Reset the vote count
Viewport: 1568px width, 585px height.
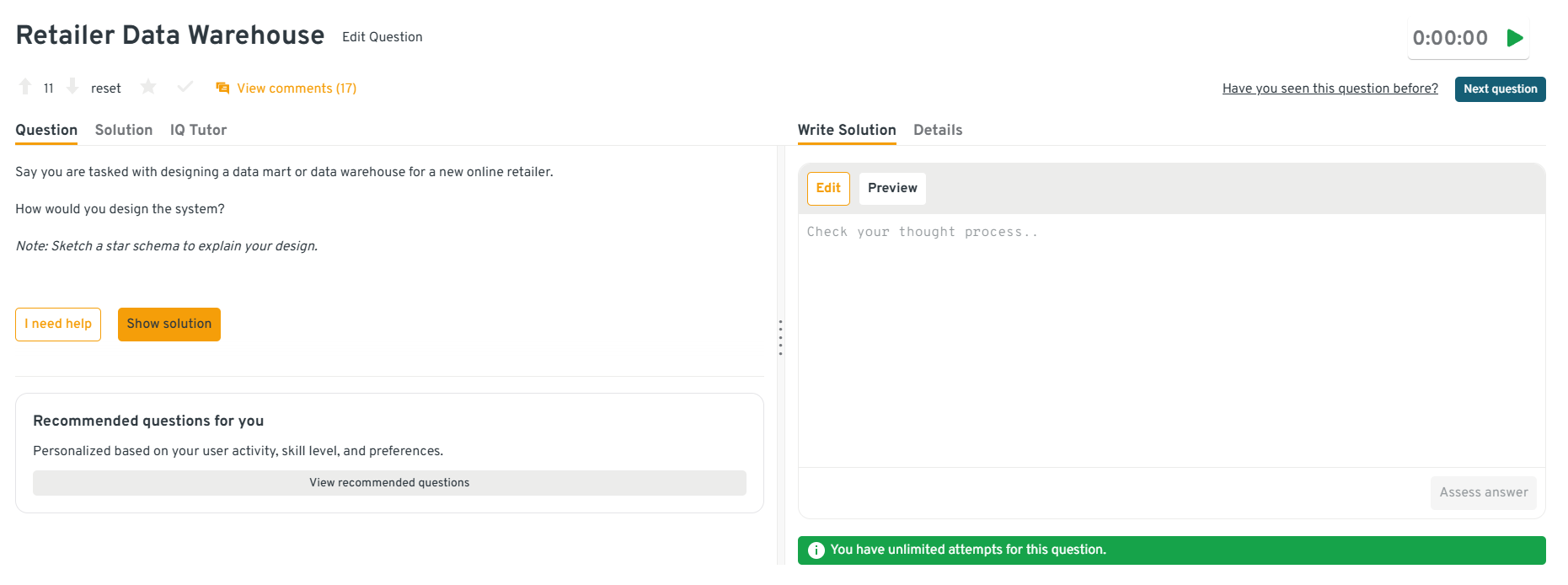(x=106, y=89)
